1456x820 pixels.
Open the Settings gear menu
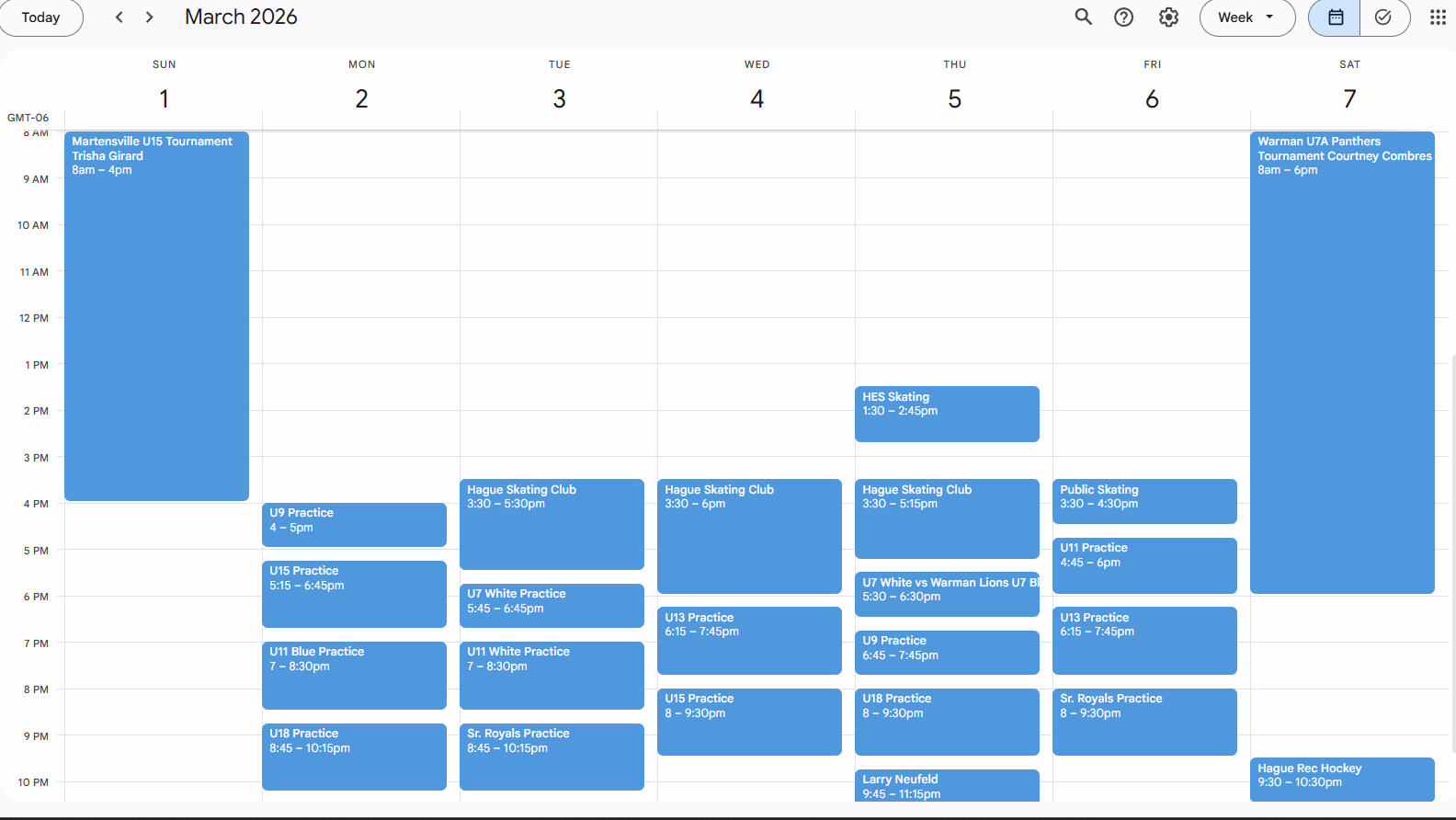1168,17
